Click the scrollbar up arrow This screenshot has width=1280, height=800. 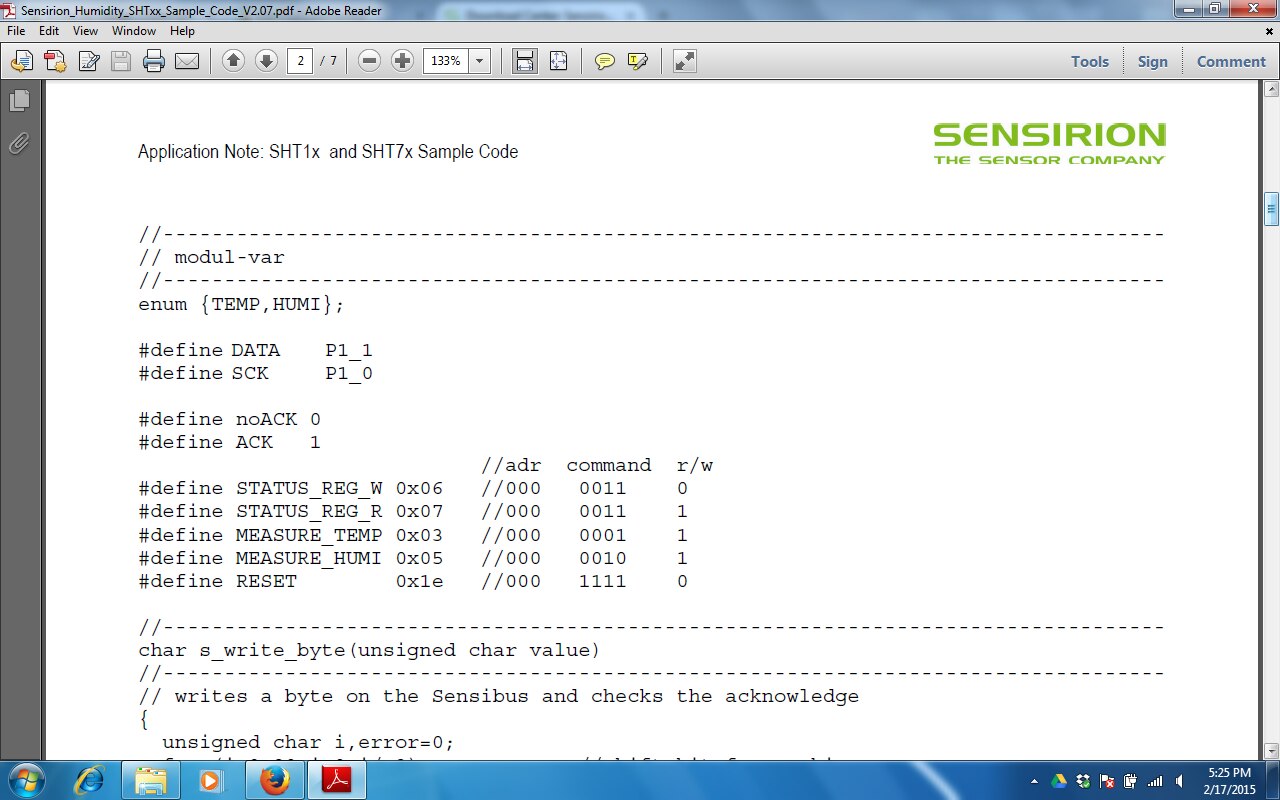pos(1272,89)
